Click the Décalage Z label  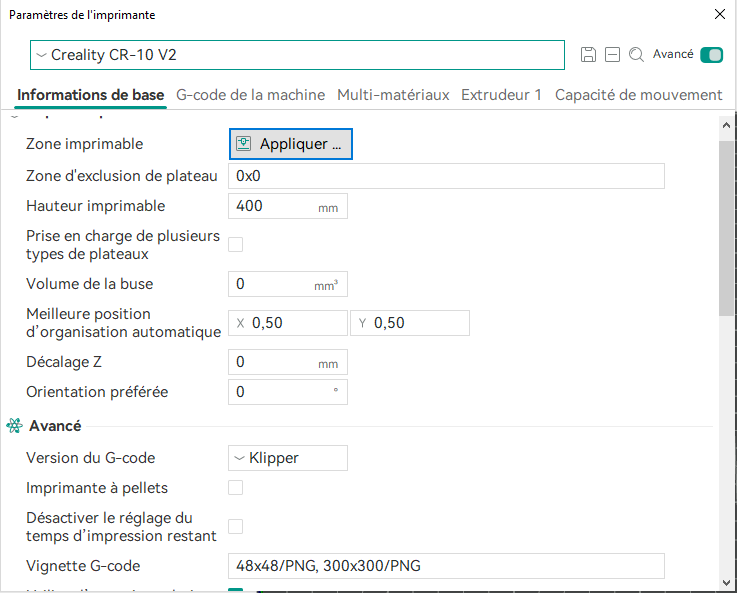64,362
